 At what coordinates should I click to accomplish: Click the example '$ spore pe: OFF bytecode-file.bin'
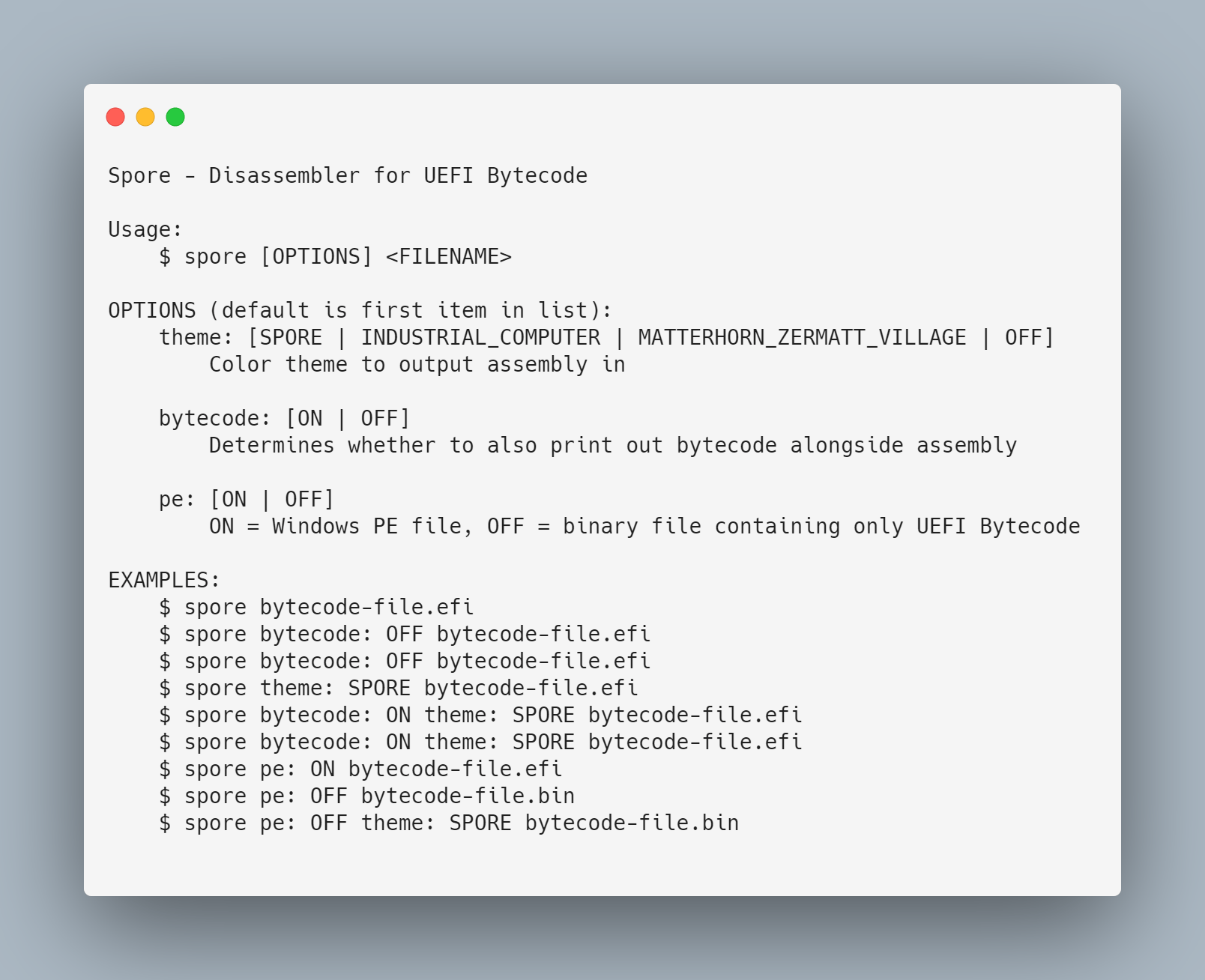[367, 796]
